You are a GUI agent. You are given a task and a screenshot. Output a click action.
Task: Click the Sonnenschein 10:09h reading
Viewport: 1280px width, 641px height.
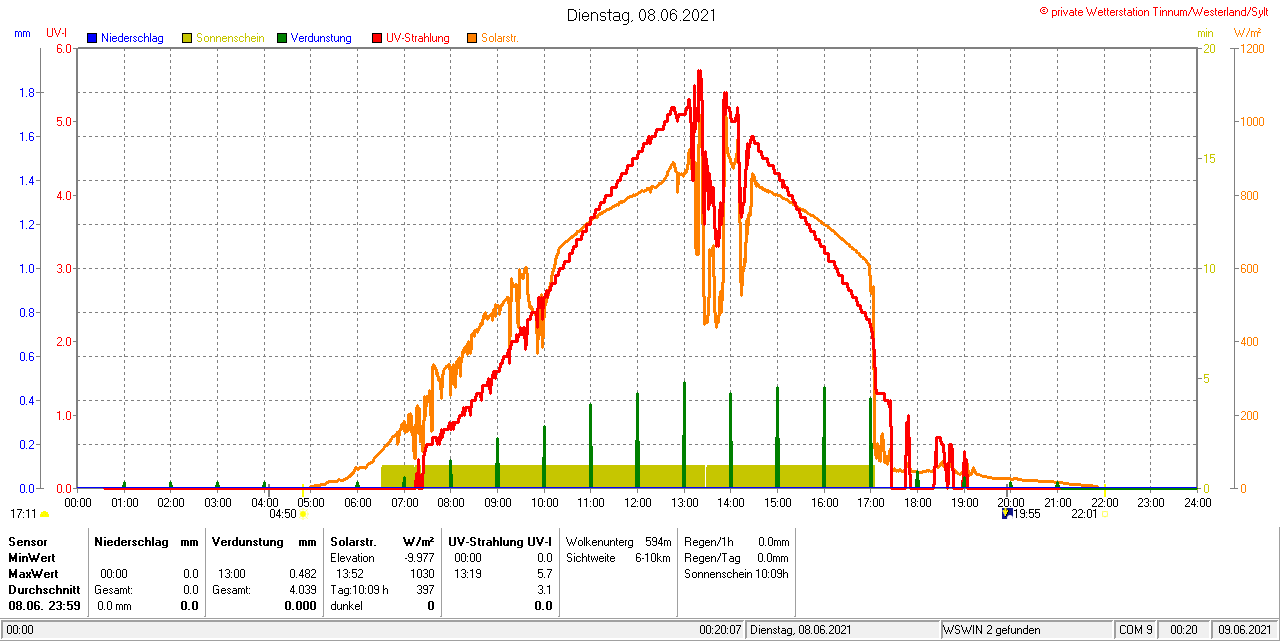pos(736,574)
